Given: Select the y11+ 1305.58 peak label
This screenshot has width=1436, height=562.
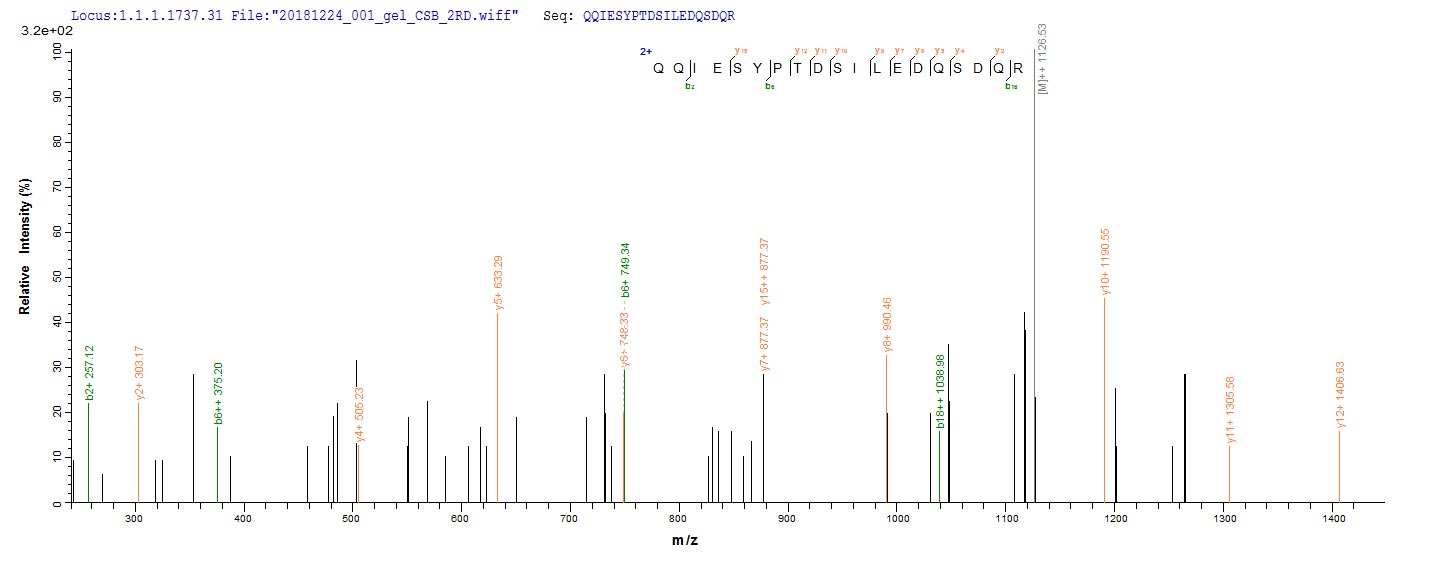Looking at the screenshot, I should coord(1230,411).
